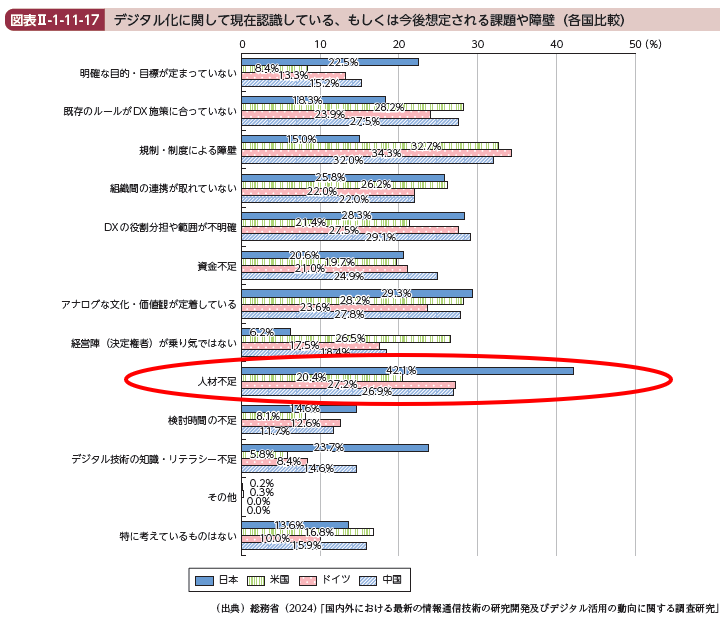Image resolution: width=727 pixels, height=621 pixels.
Task: Click the 出典 総務省 source citation text
Action: (x=466, y=607)
